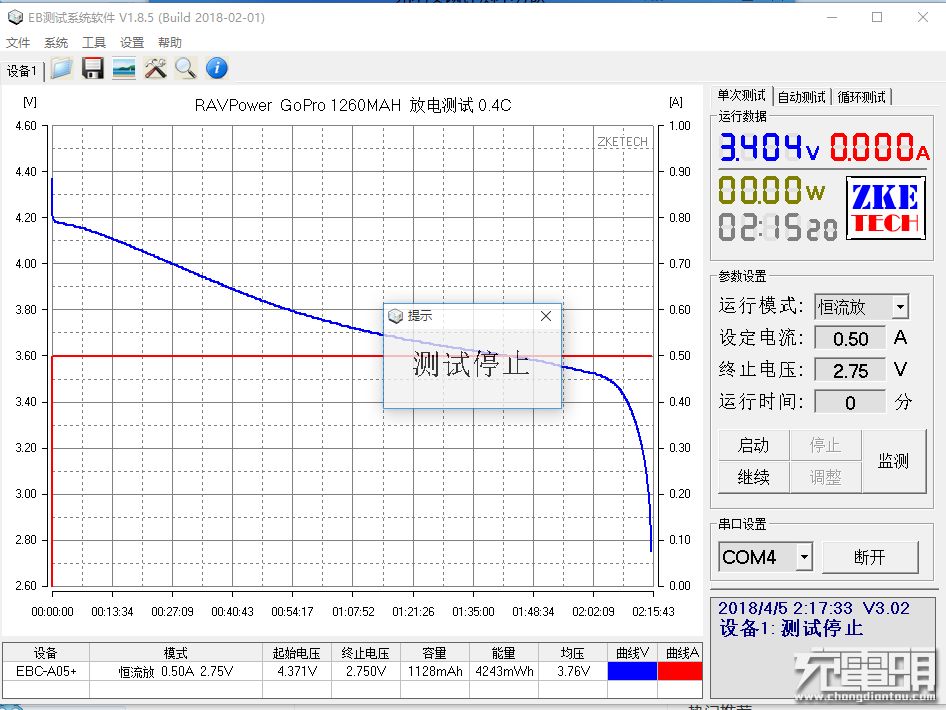Switch to the 单次测试 tab
946x710 pixels.
pyautogui.click(x=741, y=96)
